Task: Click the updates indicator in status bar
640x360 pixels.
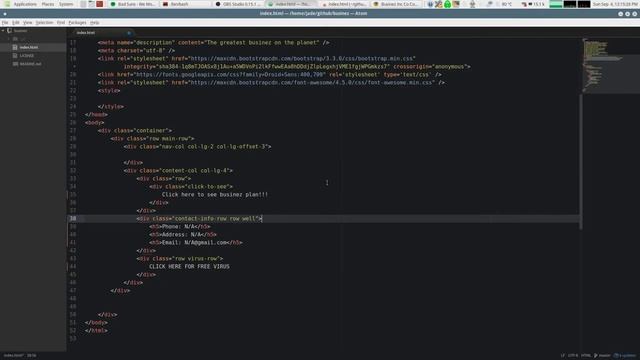Action: pos(625,356)
